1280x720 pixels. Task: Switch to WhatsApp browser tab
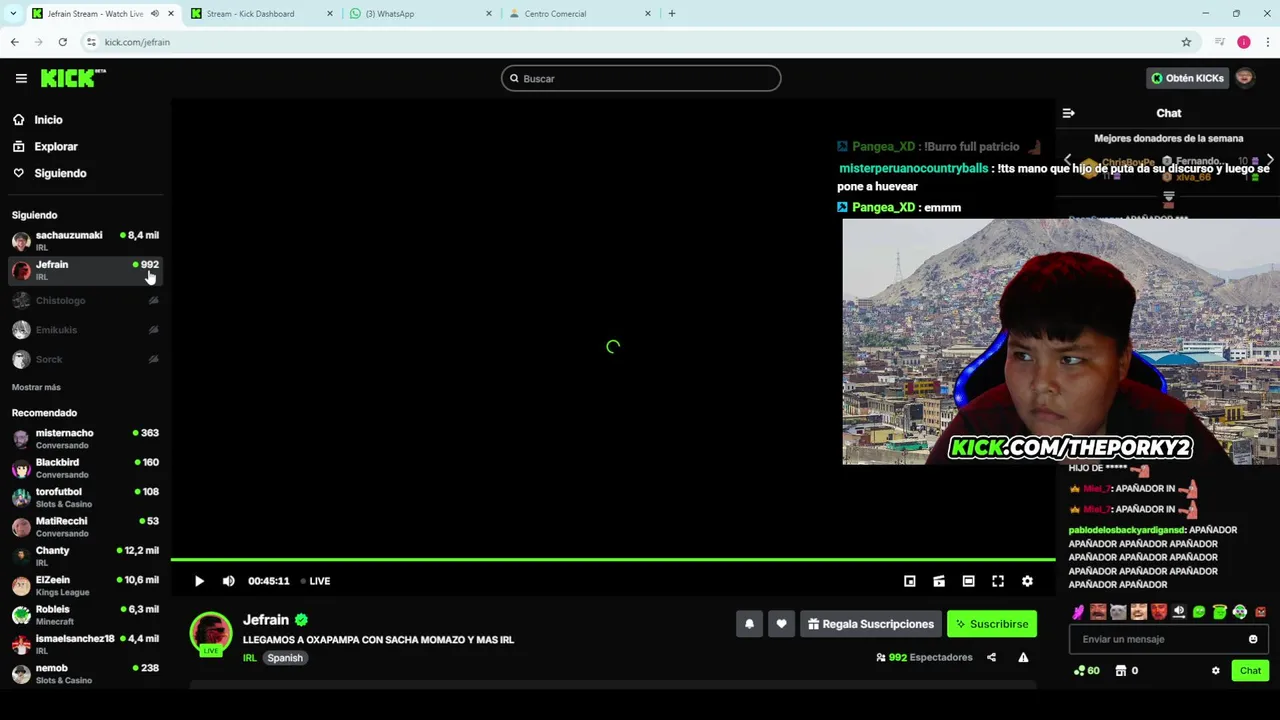420,14
